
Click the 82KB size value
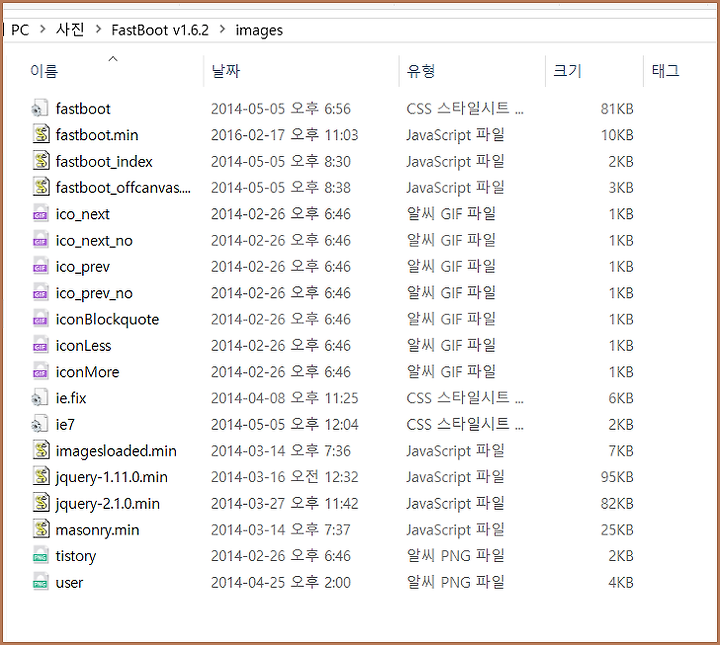click(x=617, y=504)
